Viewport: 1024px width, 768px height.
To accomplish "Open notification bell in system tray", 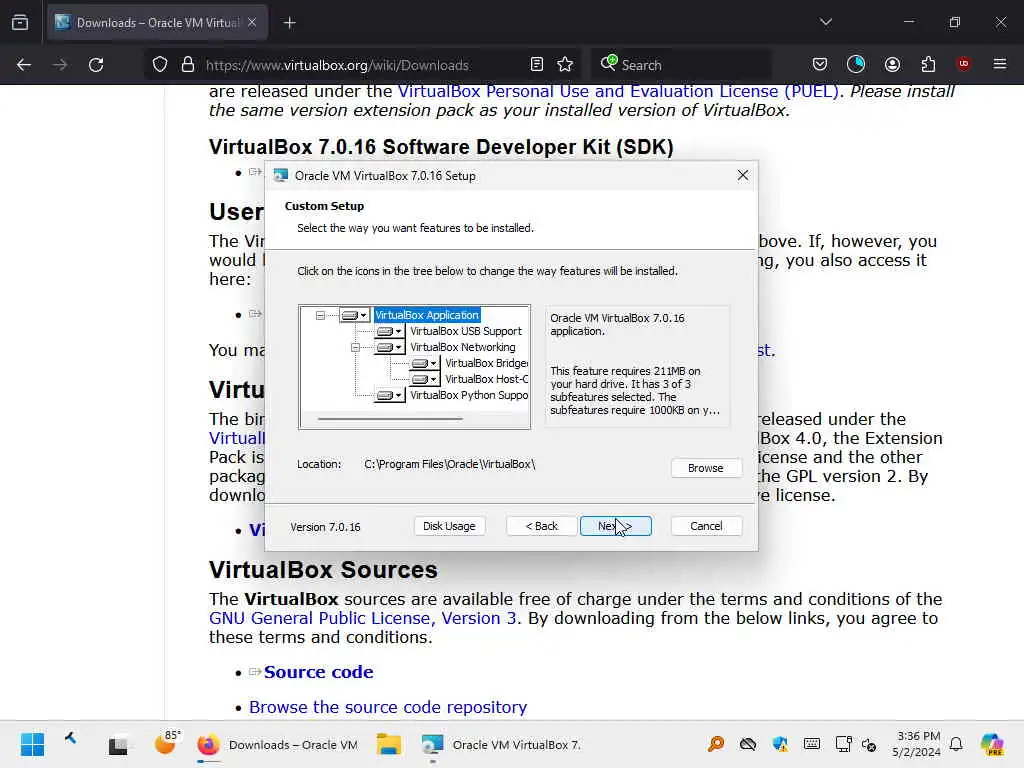I will 956,744.
